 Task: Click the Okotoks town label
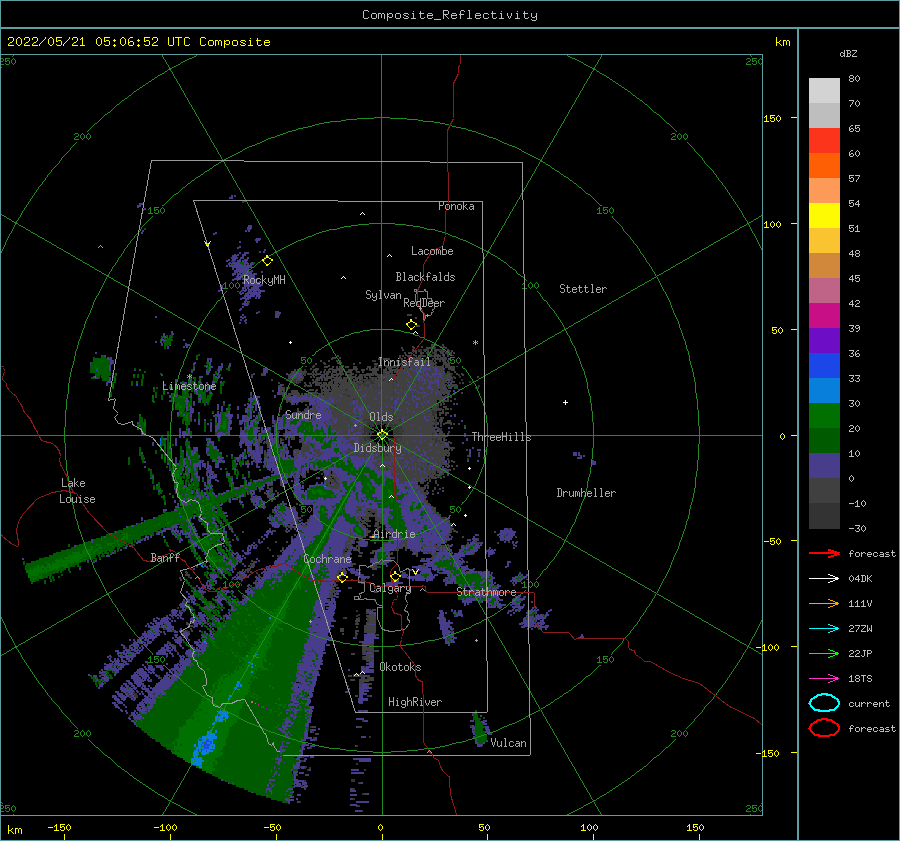click(x=400, y=667)
